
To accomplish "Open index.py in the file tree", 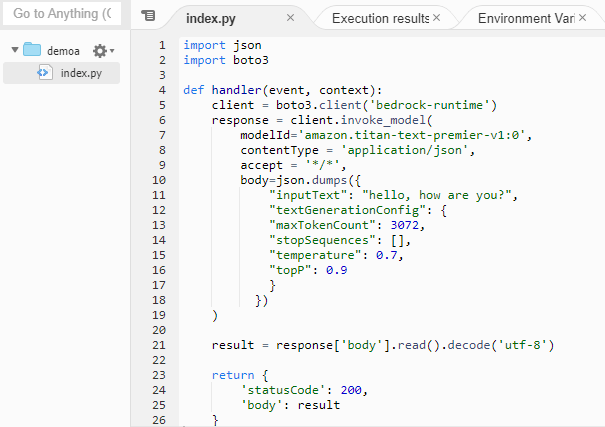I will click(x=81, y=73).
